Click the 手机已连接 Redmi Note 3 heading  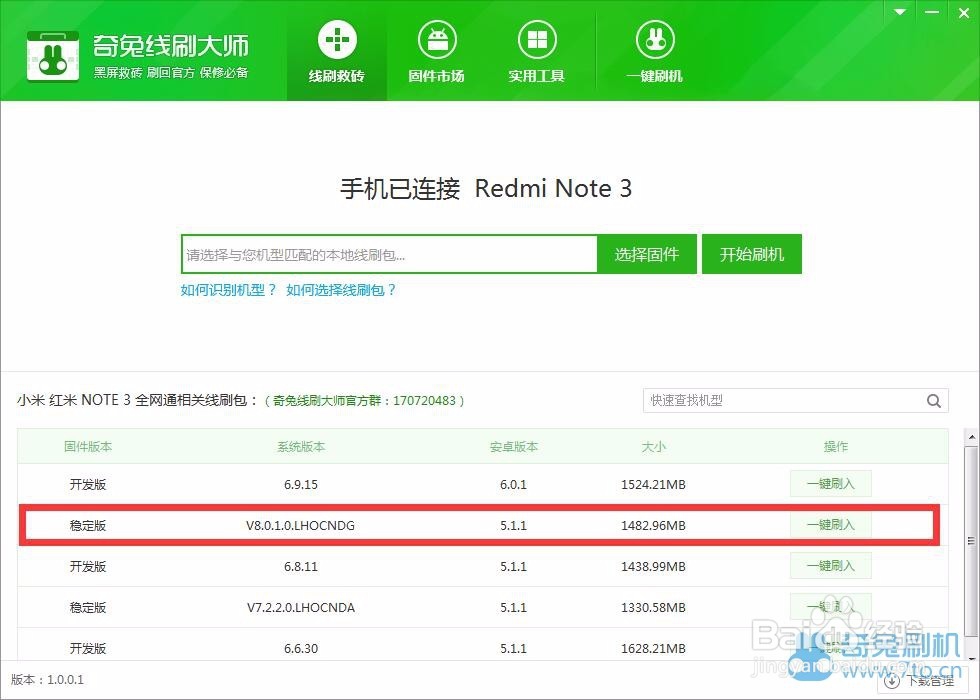(x=486, y=188)
